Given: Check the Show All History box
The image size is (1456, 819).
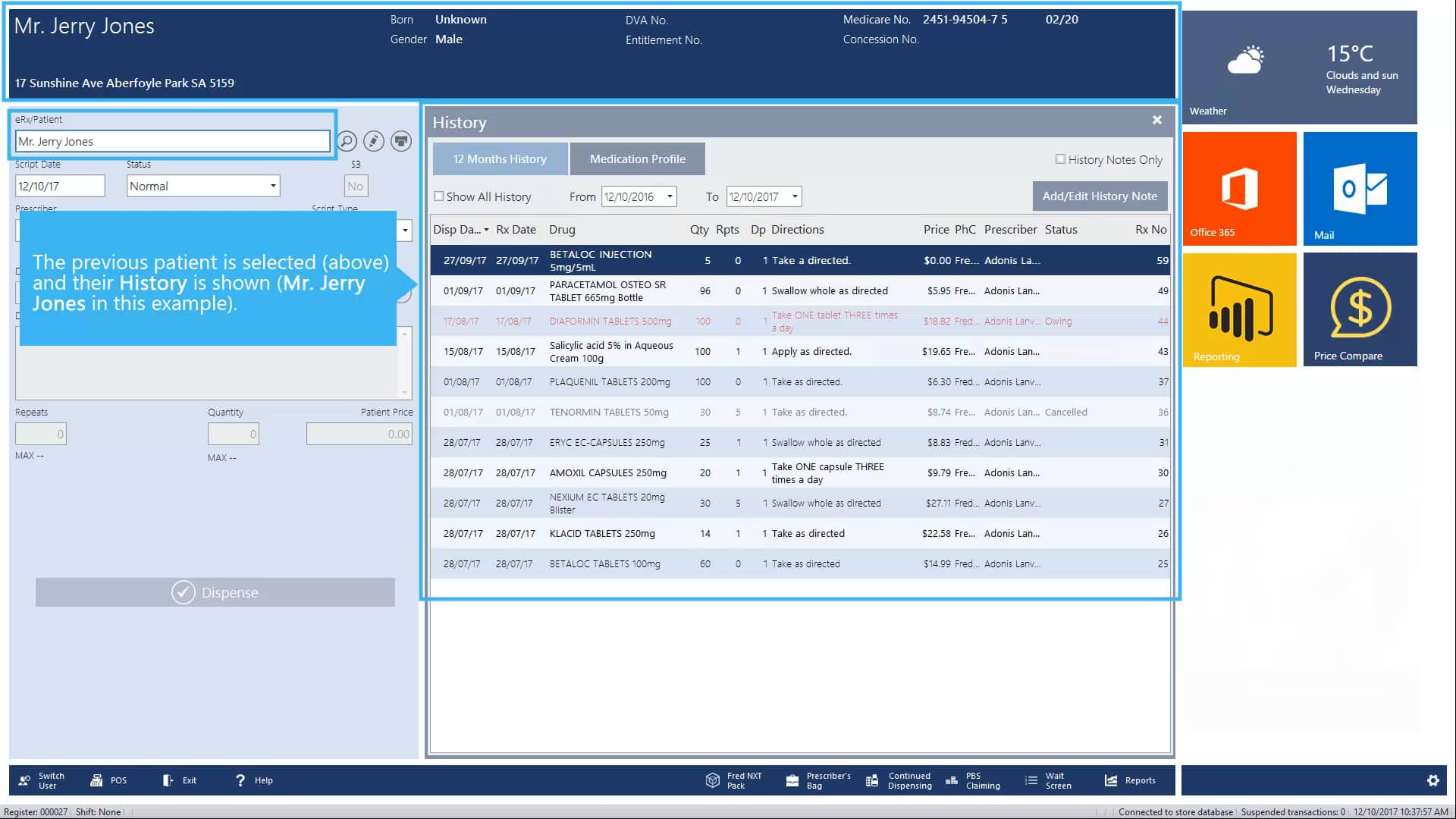Looking at the screenshot, I should [x=440, y=196].
